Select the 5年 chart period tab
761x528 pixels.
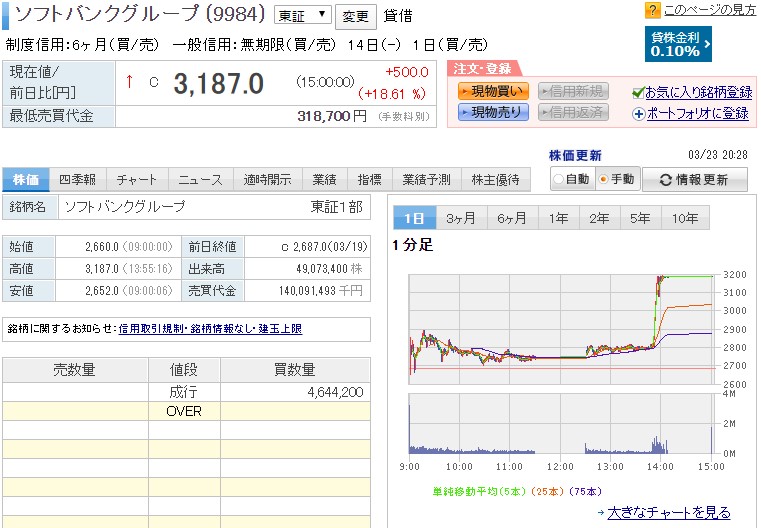640,218
